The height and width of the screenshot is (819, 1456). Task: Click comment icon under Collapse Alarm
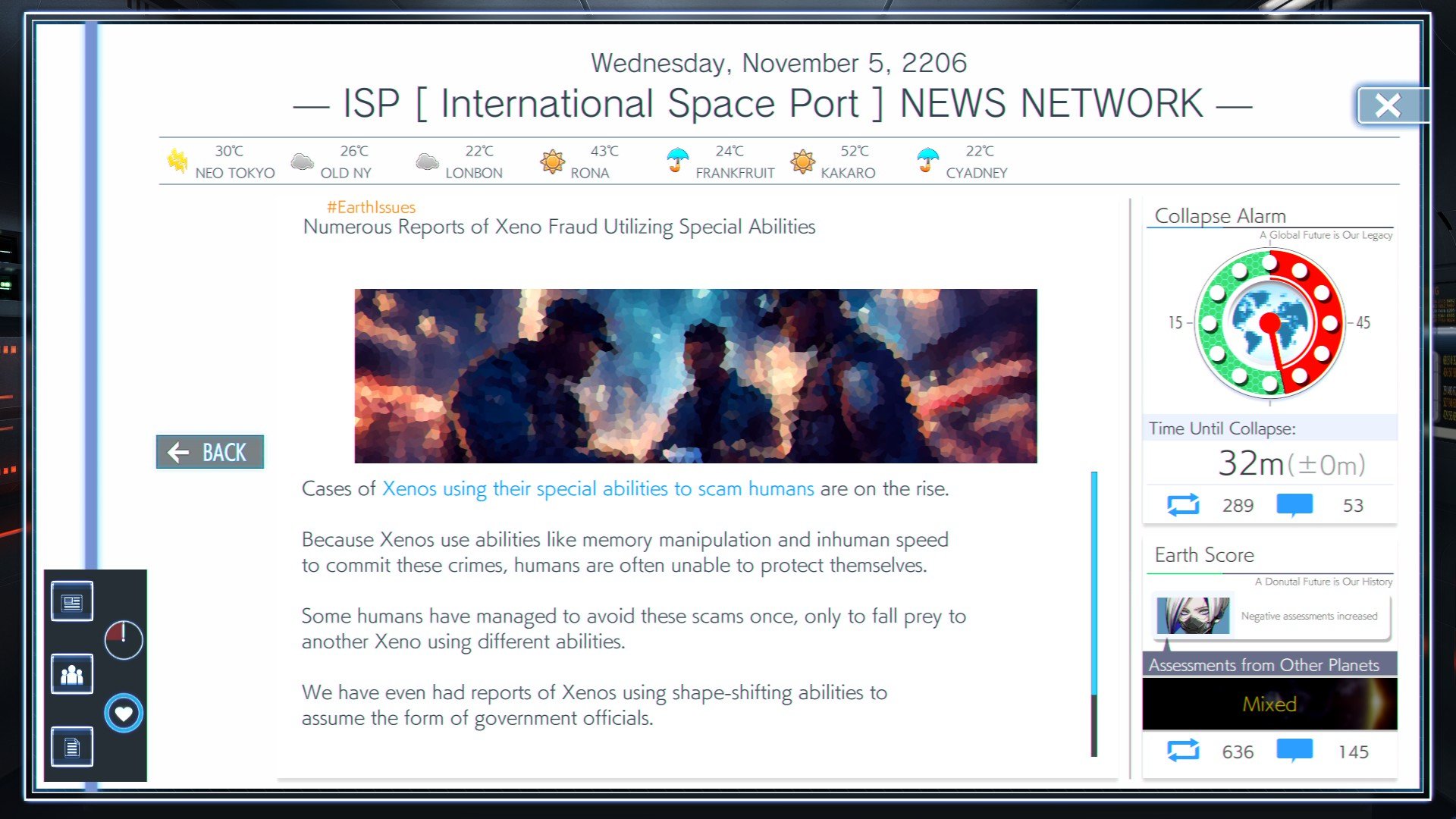pyautogui.click(x=1294, y=504)
